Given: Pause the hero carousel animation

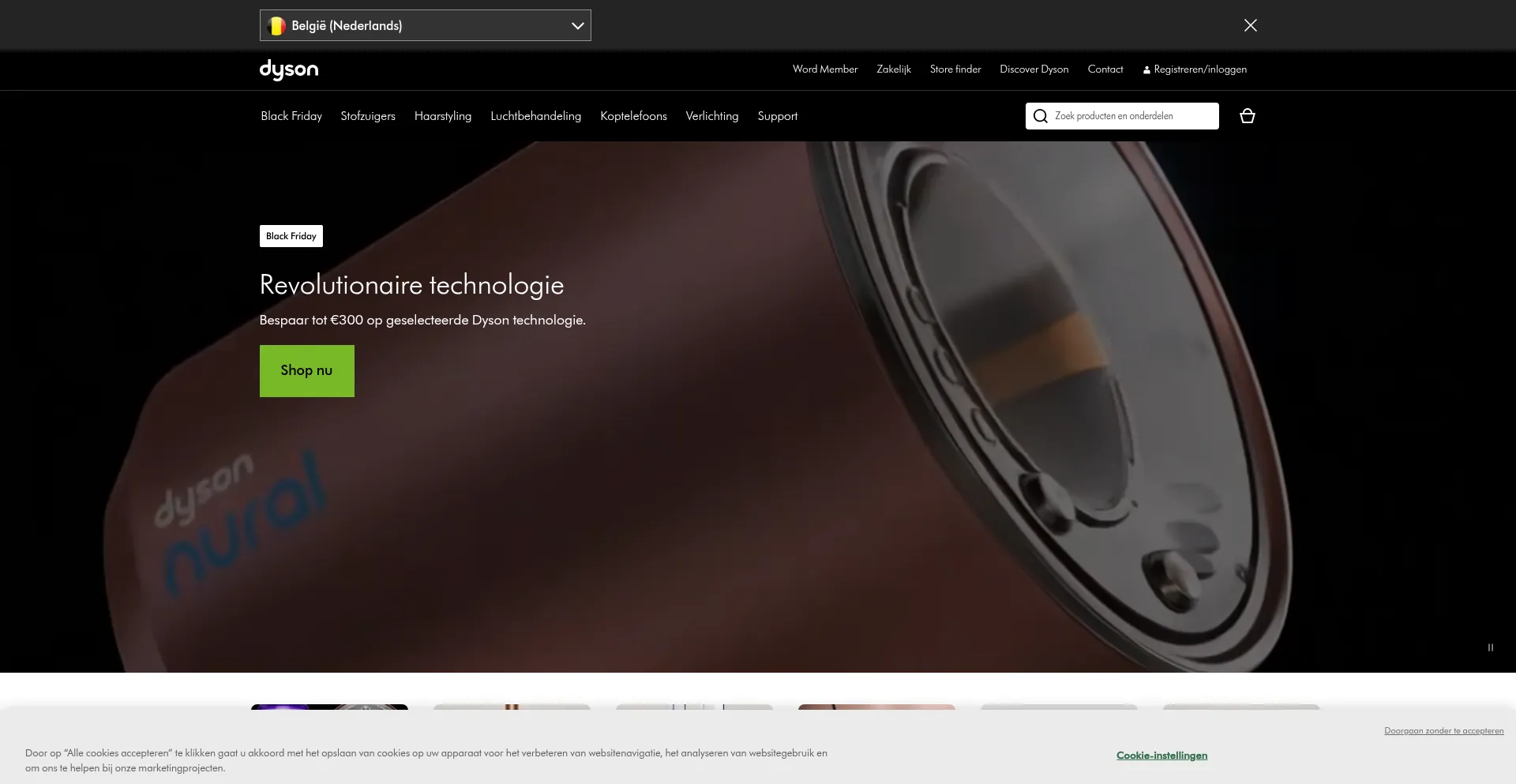Looking at the screenshot, I should click(1490, 647).
